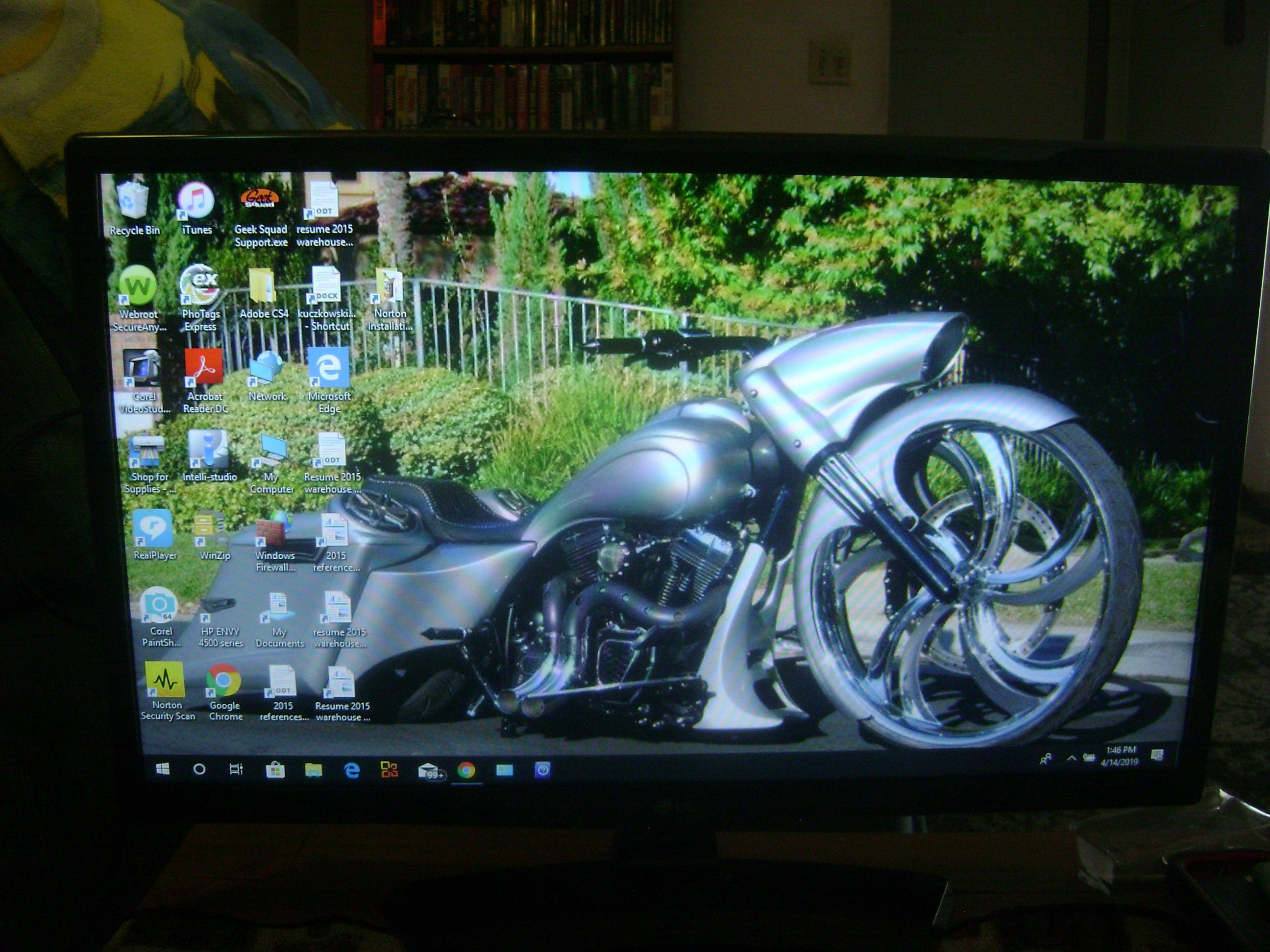The image size is (1270, 952).
Task: Launch RealPlayer from the desktop
Action: pos(152,529)
